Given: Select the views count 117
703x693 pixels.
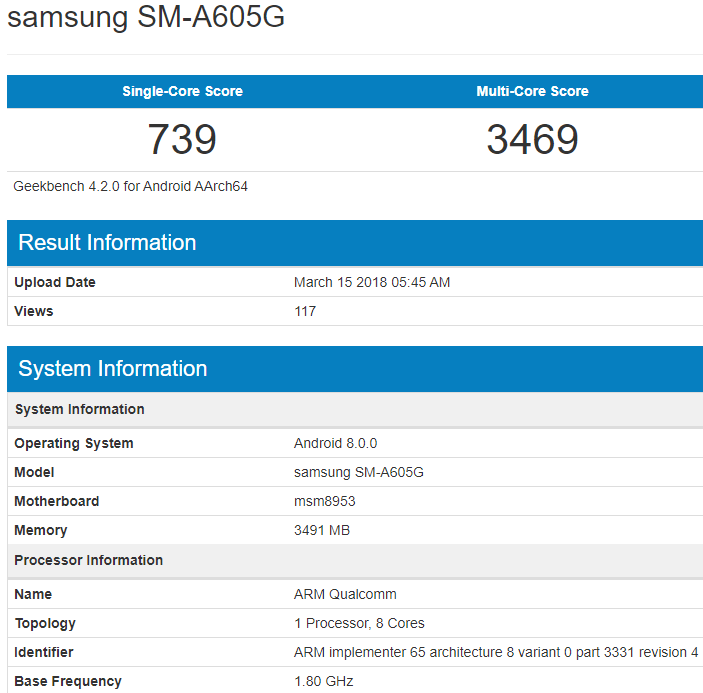Looking at the screenshot, I should [305, 311].
